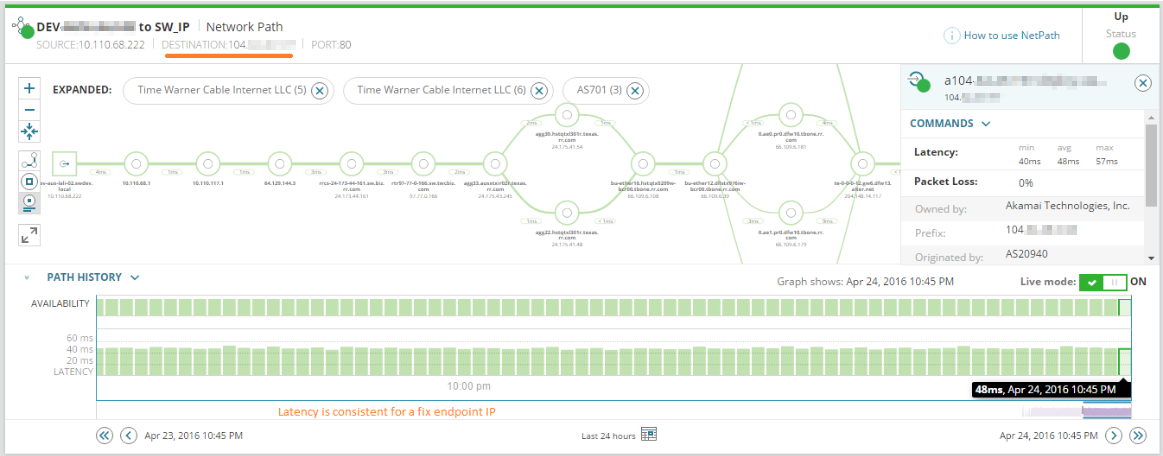1163x456 pixels.
Task: Toggle the node label display button
Action: click(x=30, y=202)
